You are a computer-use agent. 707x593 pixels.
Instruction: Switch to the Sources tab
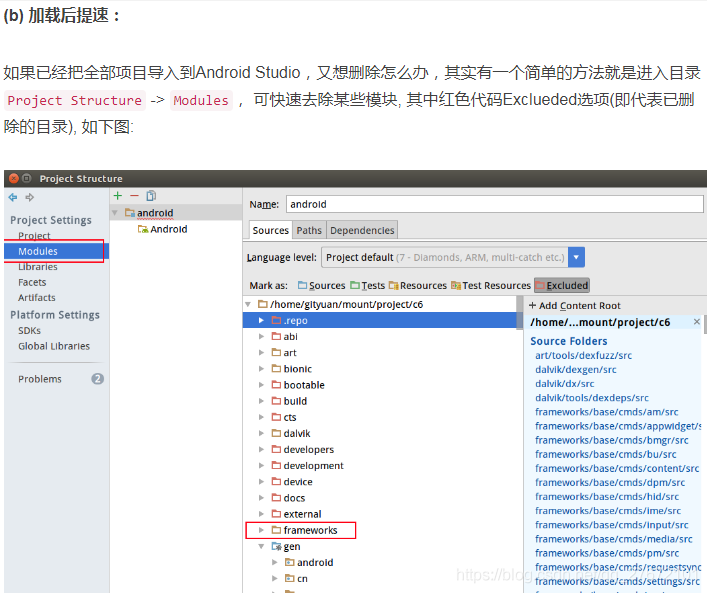(x=271, y=230)
